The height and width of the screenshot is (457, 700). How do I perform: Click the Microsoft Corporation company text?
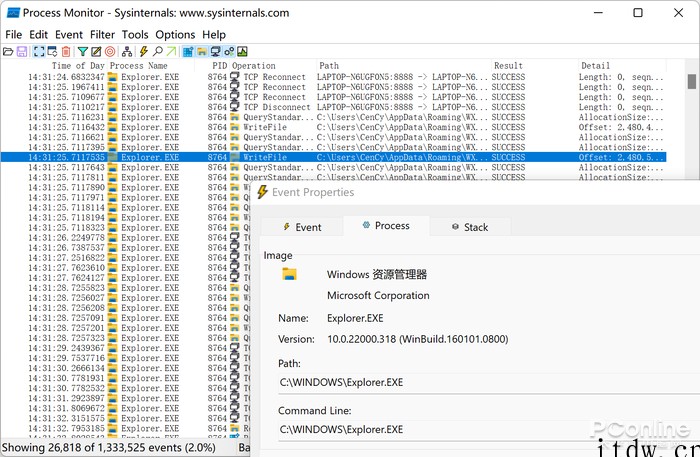pos(378,295)
